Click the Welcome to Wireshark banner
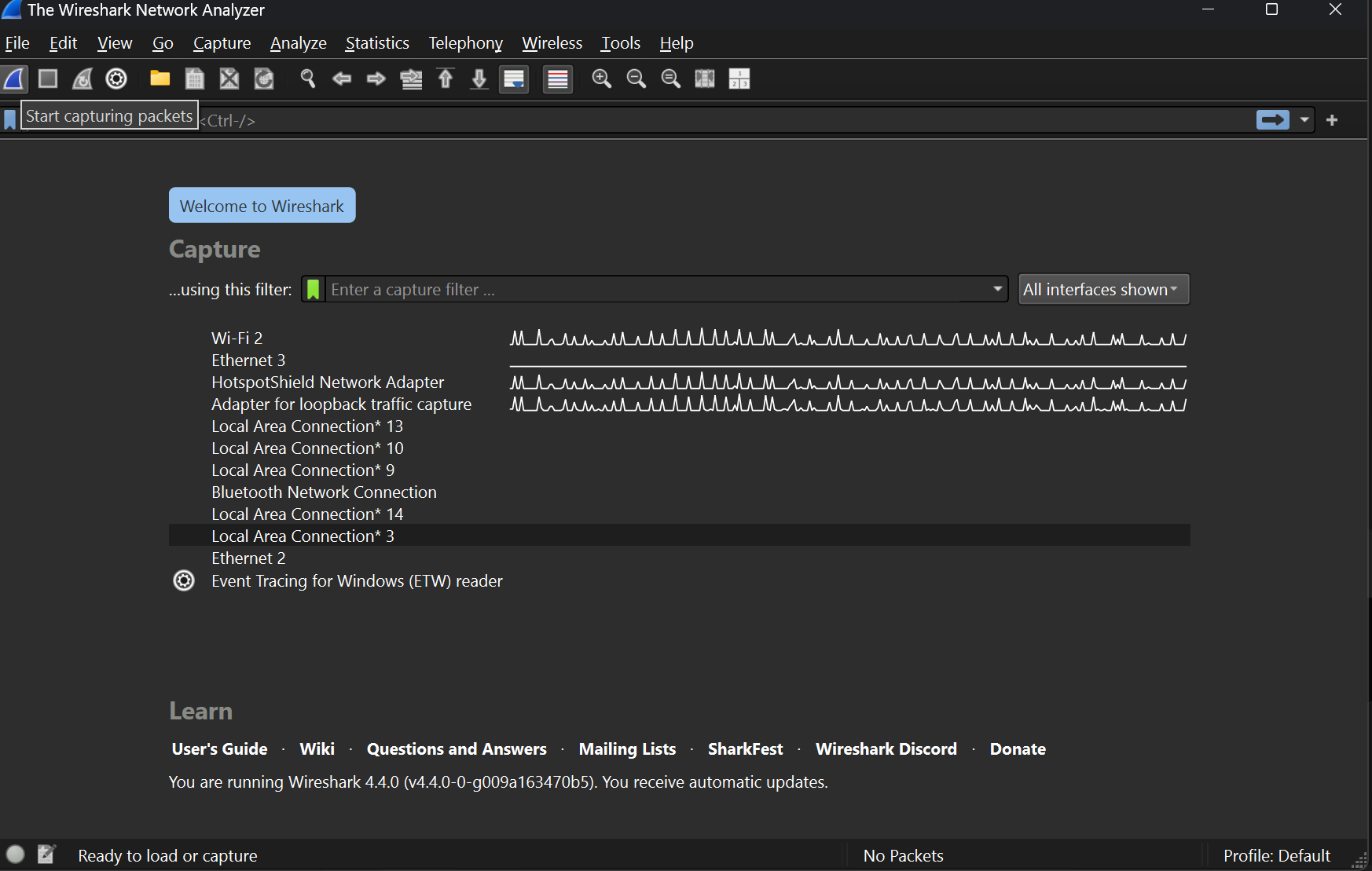The width and height of the screenshot is (1372, 871). tap(262, 205)
